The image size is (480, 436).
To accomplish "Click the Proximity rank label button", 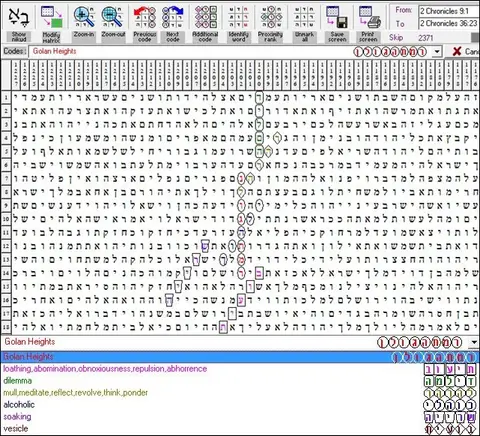I will 270,37.
